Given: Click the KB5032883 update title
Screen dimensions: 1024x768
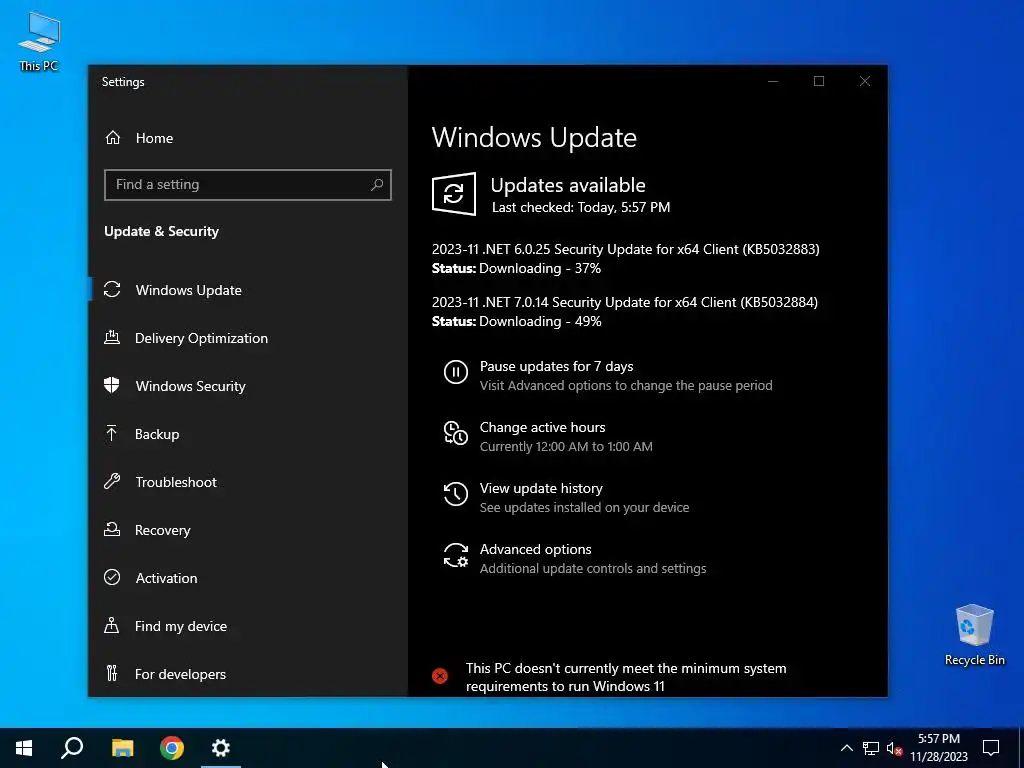Looking at the screenshot, I should [x=625, y=249].
